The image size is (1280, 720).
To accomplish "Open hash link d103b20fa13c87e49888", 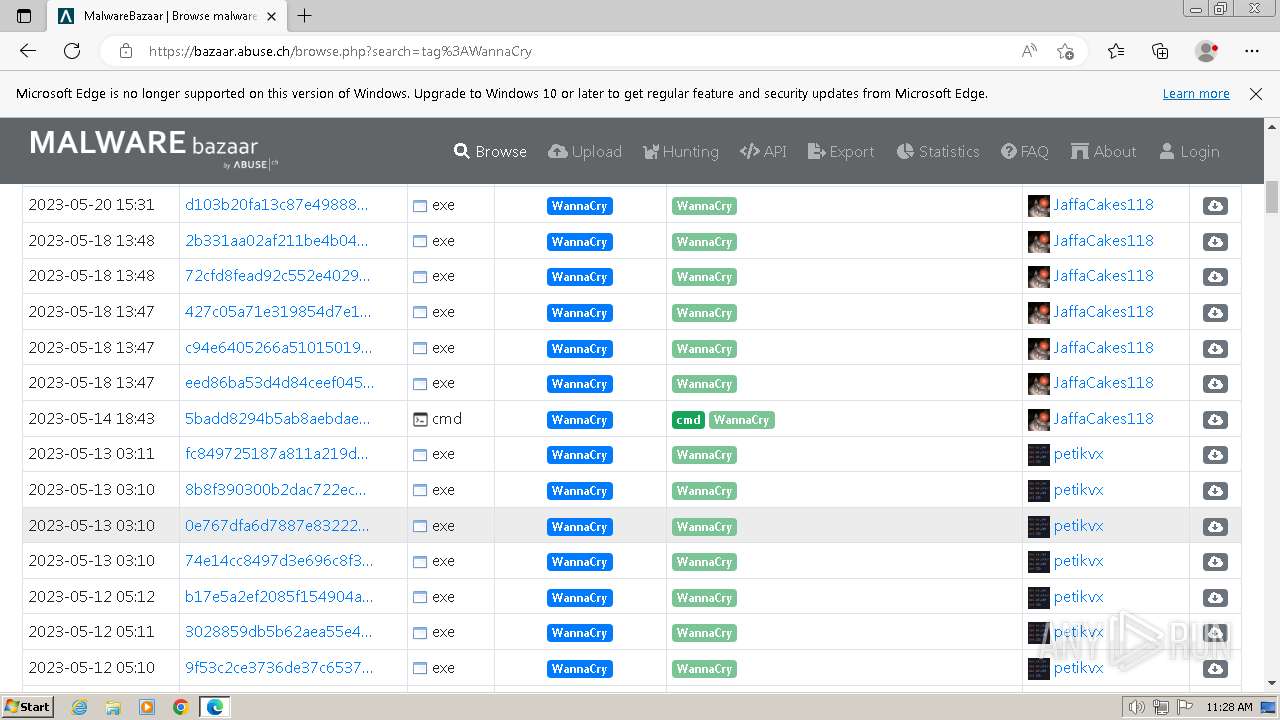I will pyautogui.click(x=277, y=205).
